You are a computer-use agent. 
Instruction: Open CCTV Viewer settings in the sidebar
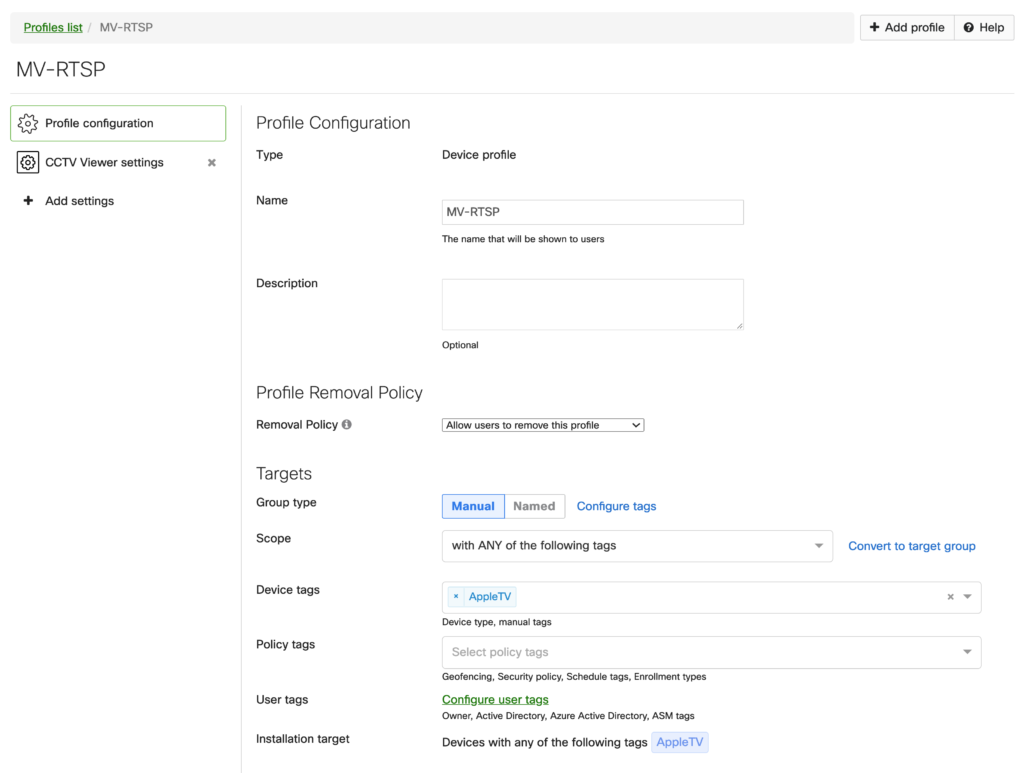[104, 163]
